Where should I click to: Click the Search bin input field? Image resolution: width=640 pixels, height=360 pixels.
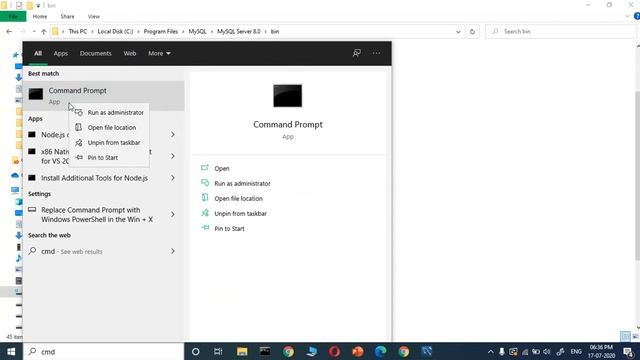coord(561,31)
